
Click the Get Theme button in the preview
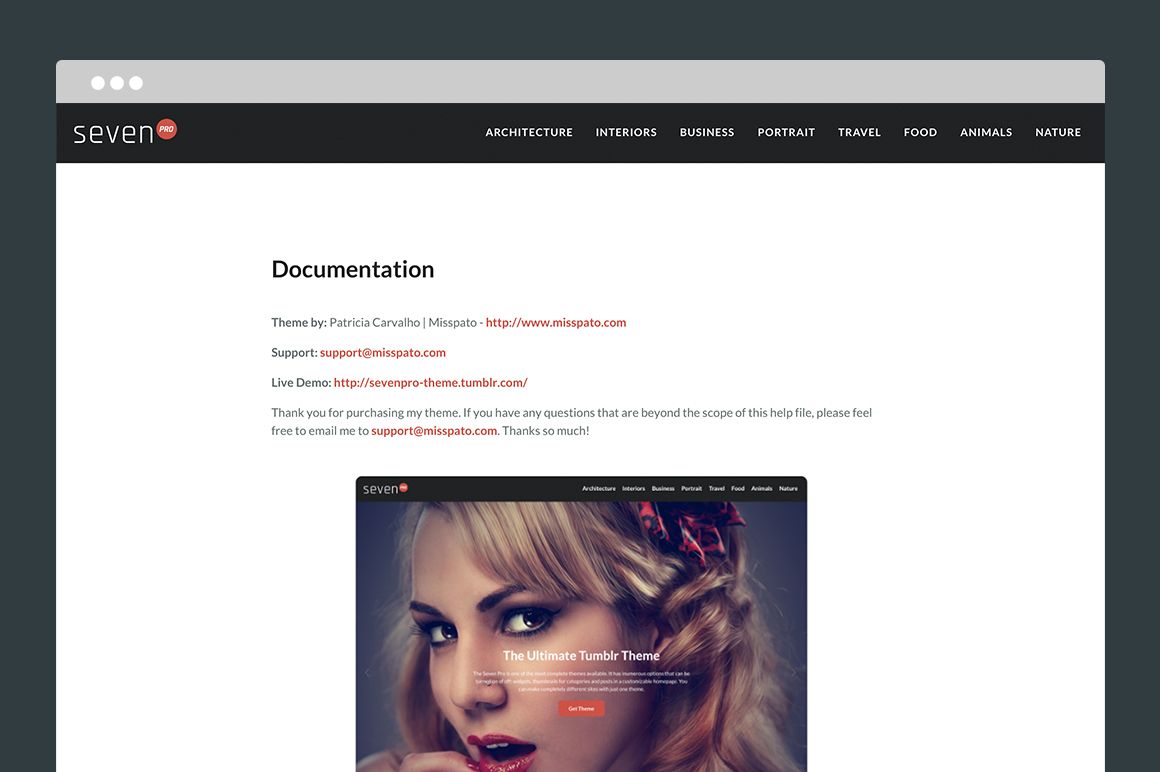pyautogui.click(x=581, y=708)
